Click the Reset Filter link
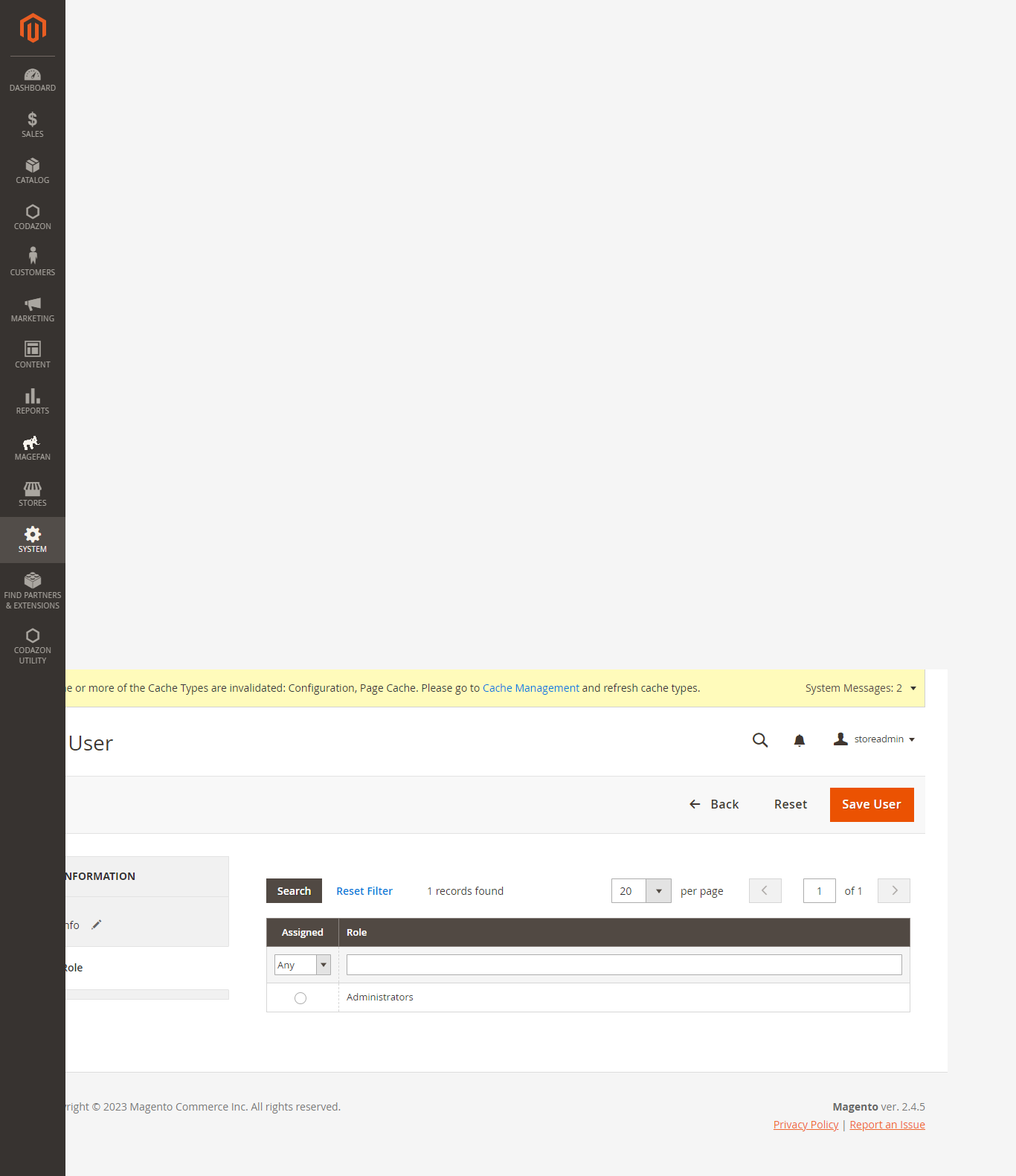 click(x=364, y=891)
